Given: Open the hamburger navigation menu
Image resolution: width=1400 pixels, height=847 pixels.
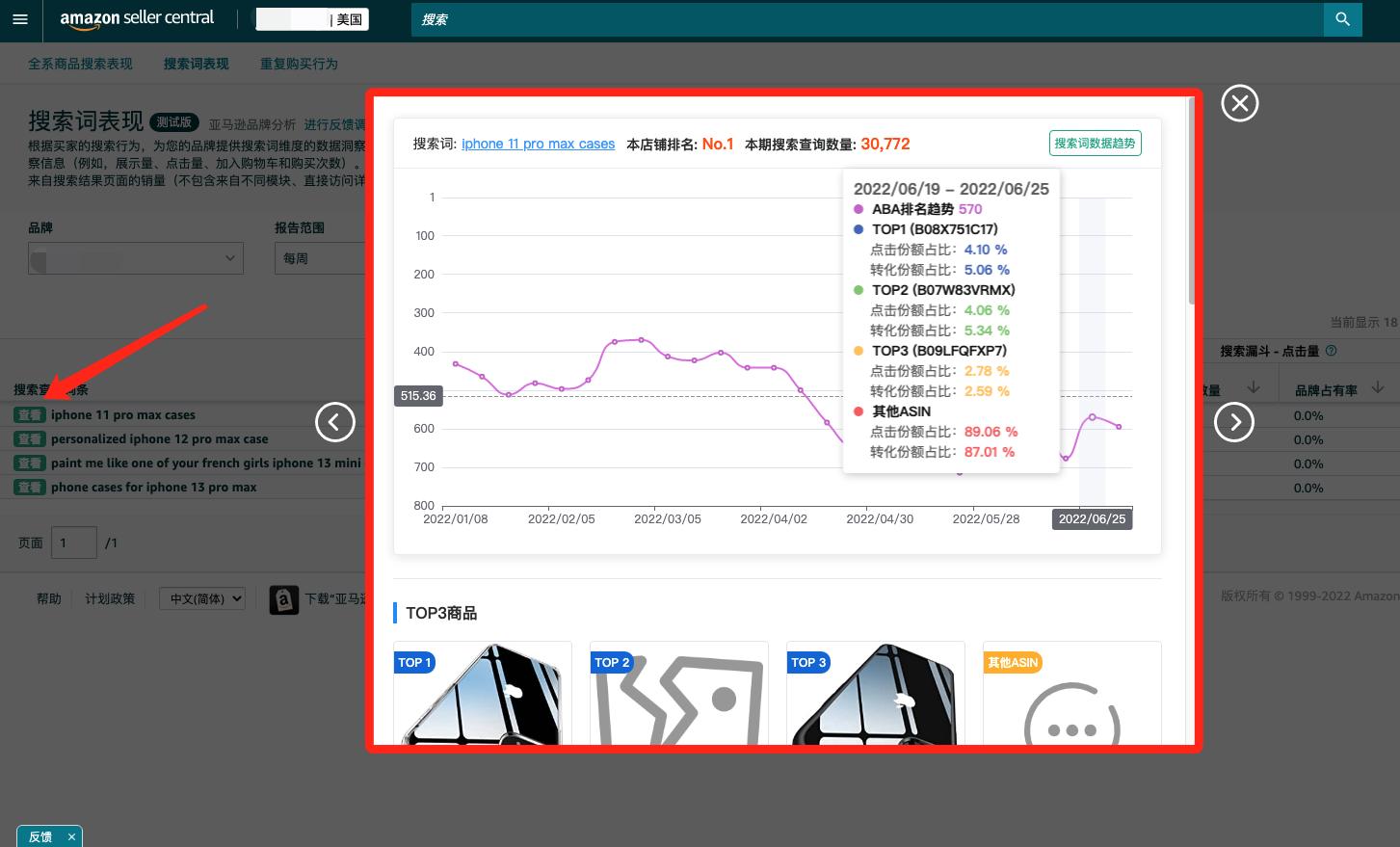Looking at the screenshot, I should point(19,19).
